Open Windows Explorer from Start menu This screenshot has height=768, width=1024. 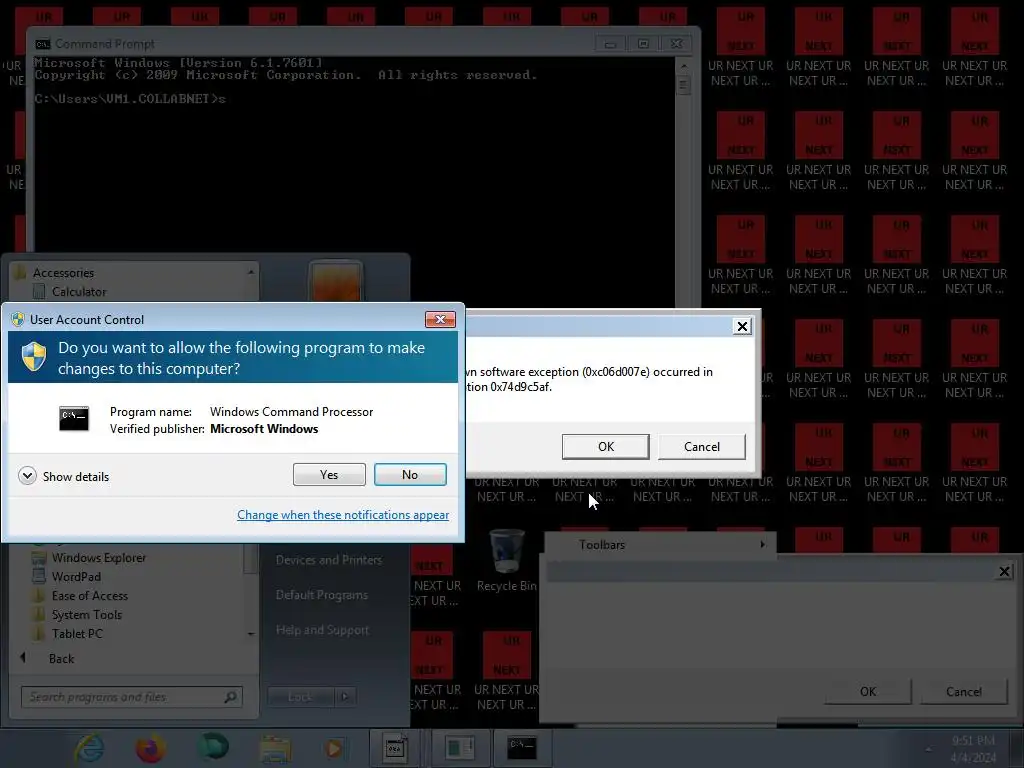[99, 558]
